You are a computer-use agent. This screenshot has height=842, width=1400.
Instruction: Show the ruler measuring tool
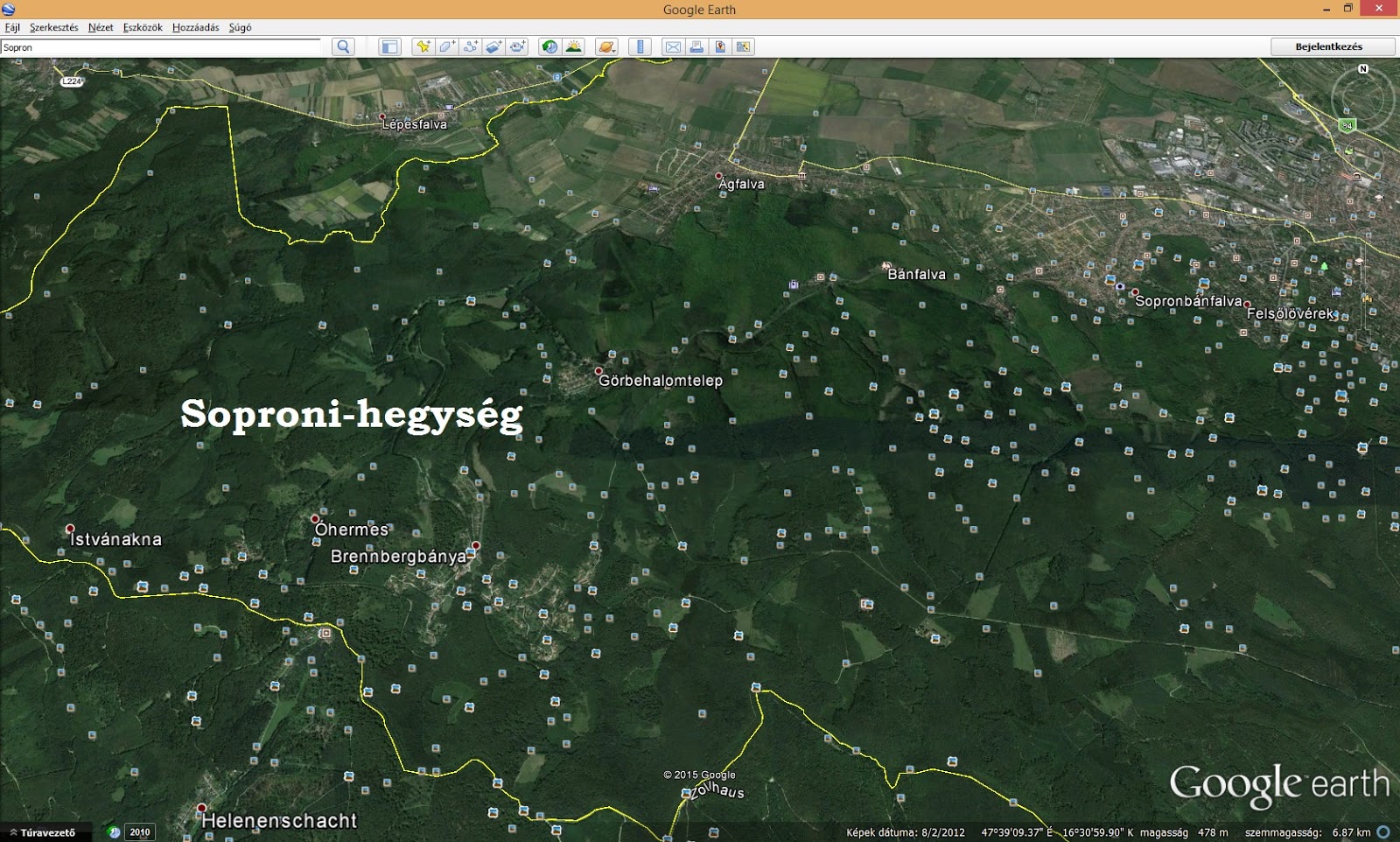(640, 47)
